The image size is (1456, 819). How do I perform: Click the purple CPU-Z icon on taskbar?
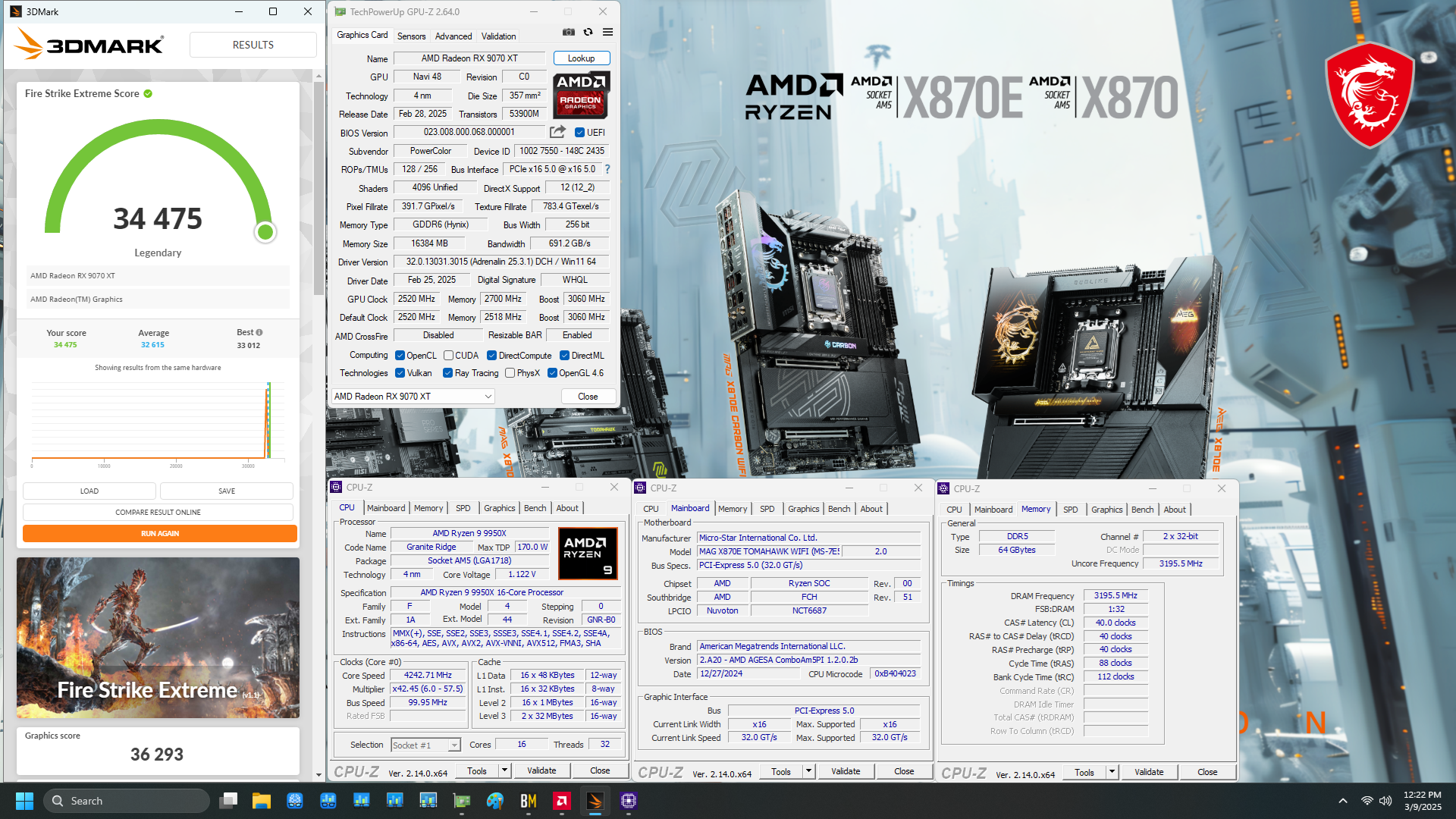pos(629,801)
